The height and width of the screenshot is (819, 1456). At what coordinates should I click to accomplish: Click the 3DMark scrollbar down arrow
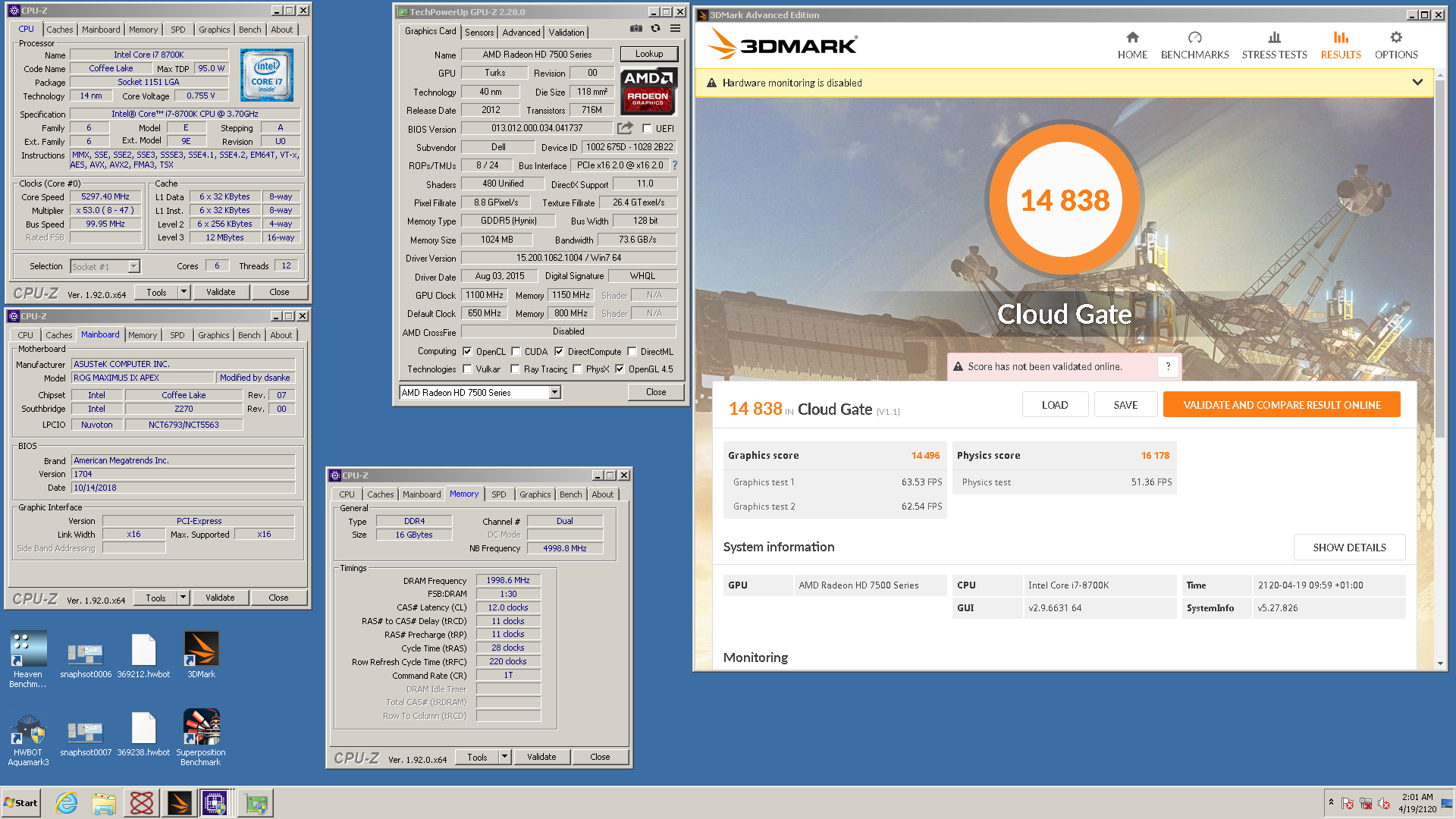click(1440, 664)
